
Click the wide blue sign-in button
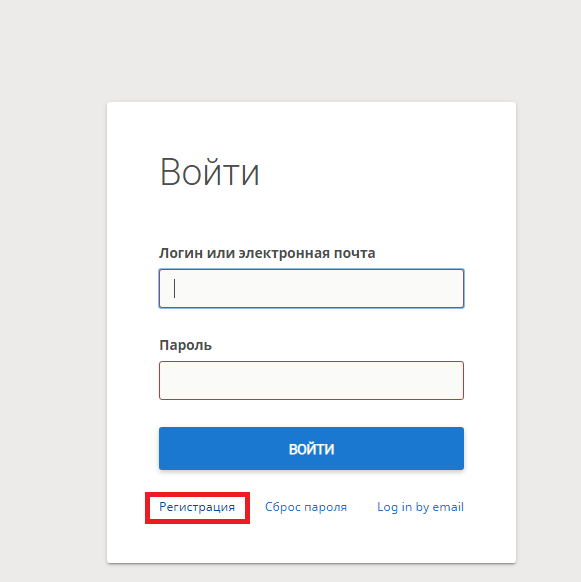pyautogui.click(x=311, y=448)
